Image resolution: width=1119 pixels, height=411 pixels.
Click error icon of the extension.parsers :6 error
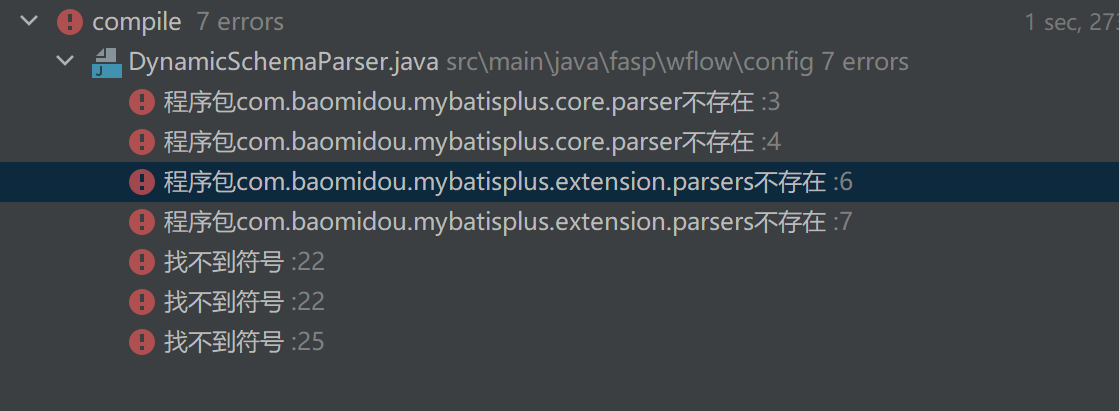pos(142,182)
